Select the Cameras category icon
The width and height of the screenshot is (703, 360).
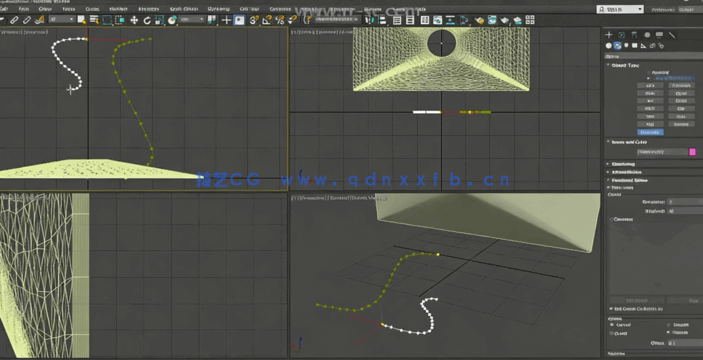pyautogui.click(x=634, y=46)
